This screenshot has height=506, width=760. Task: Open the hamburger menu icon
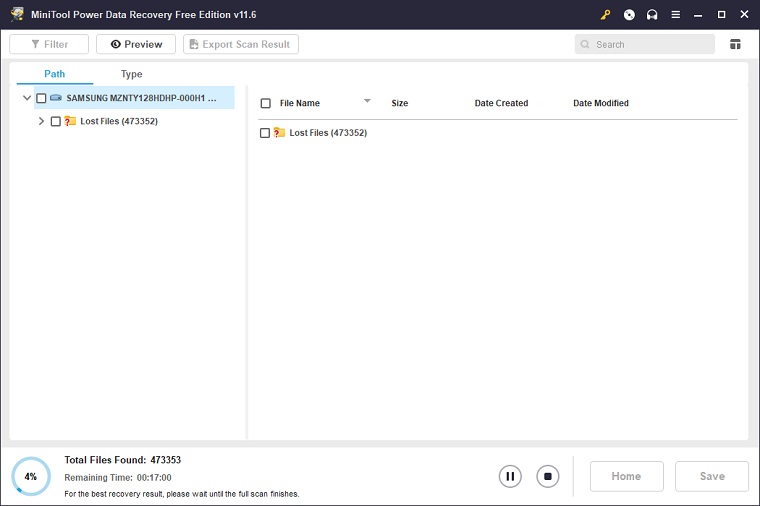pos(675,15)
